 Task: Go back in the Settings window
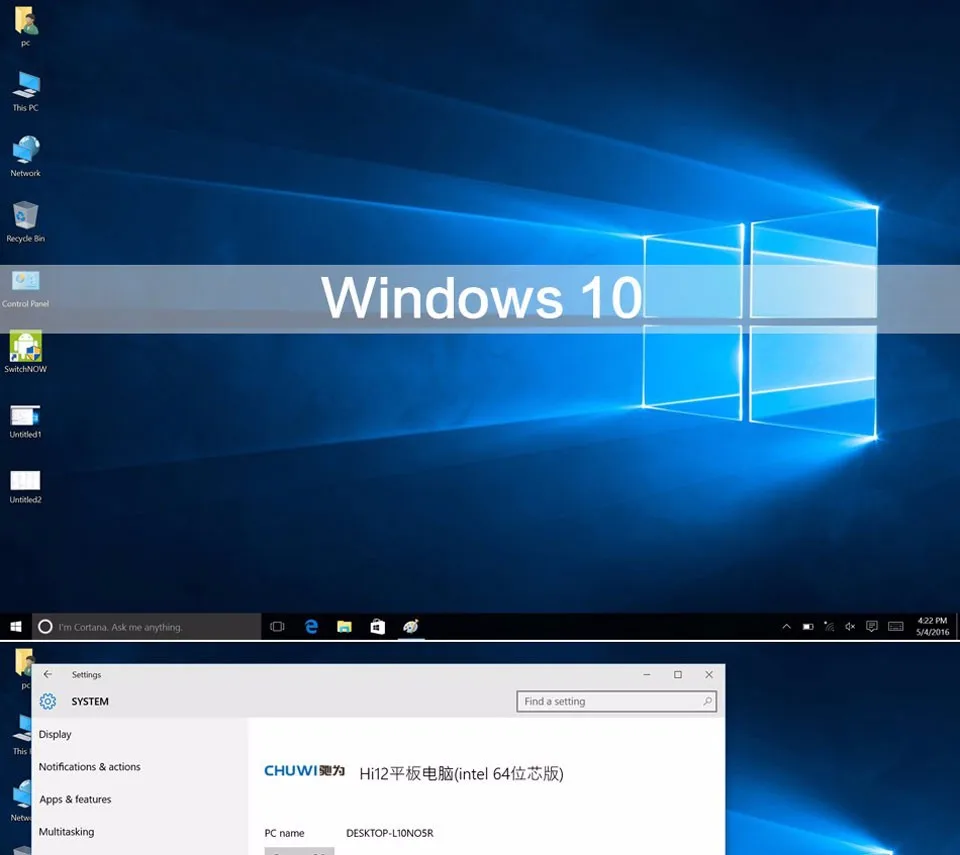[48, 674]
